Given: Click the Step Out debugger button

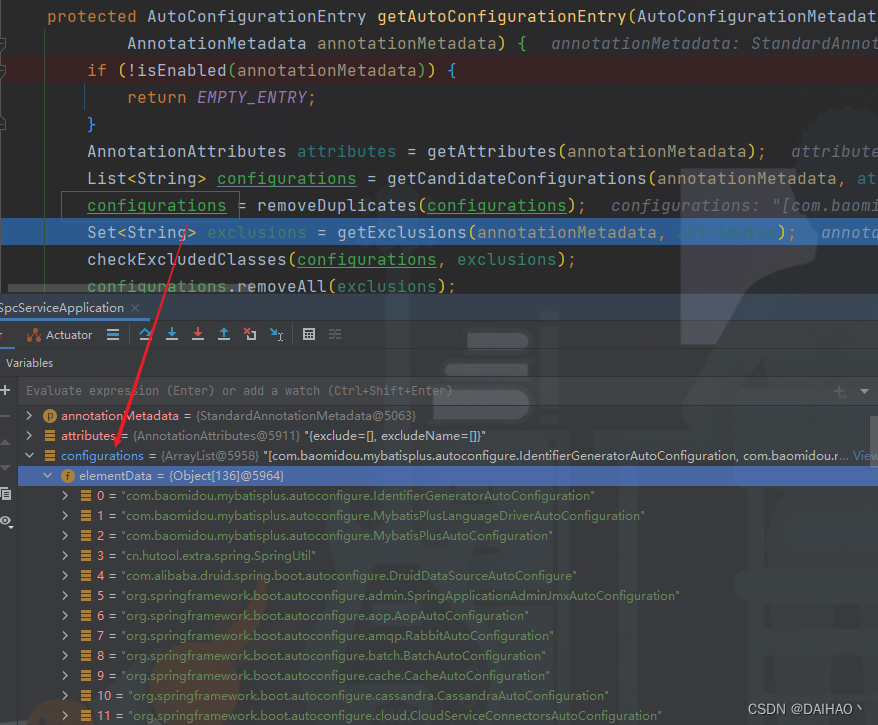Looking at the screenshot, I should (x=224, y=334).
